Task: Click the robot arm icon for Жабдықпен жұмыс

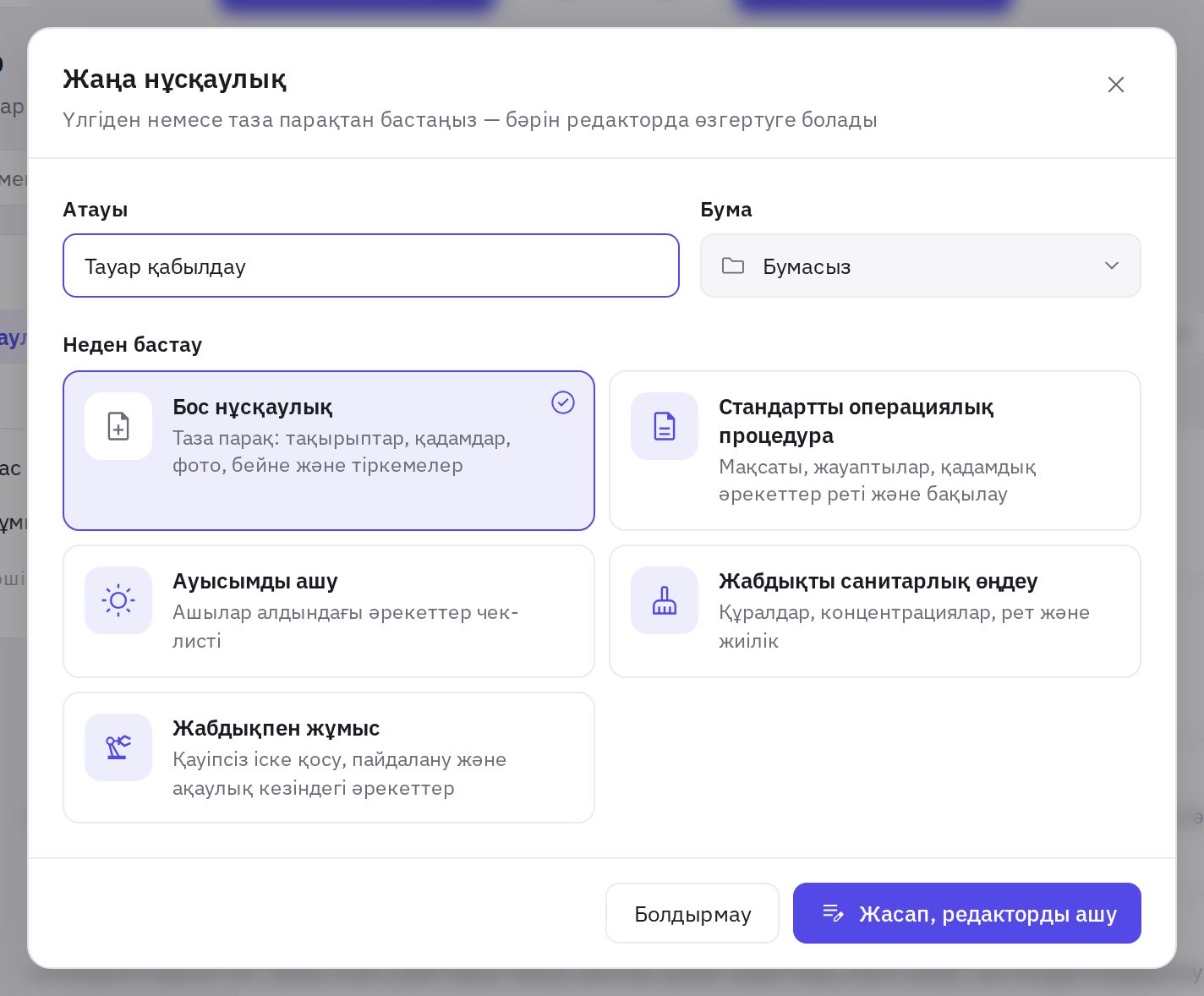Action: pyautogui.click(x=118, y=747)
